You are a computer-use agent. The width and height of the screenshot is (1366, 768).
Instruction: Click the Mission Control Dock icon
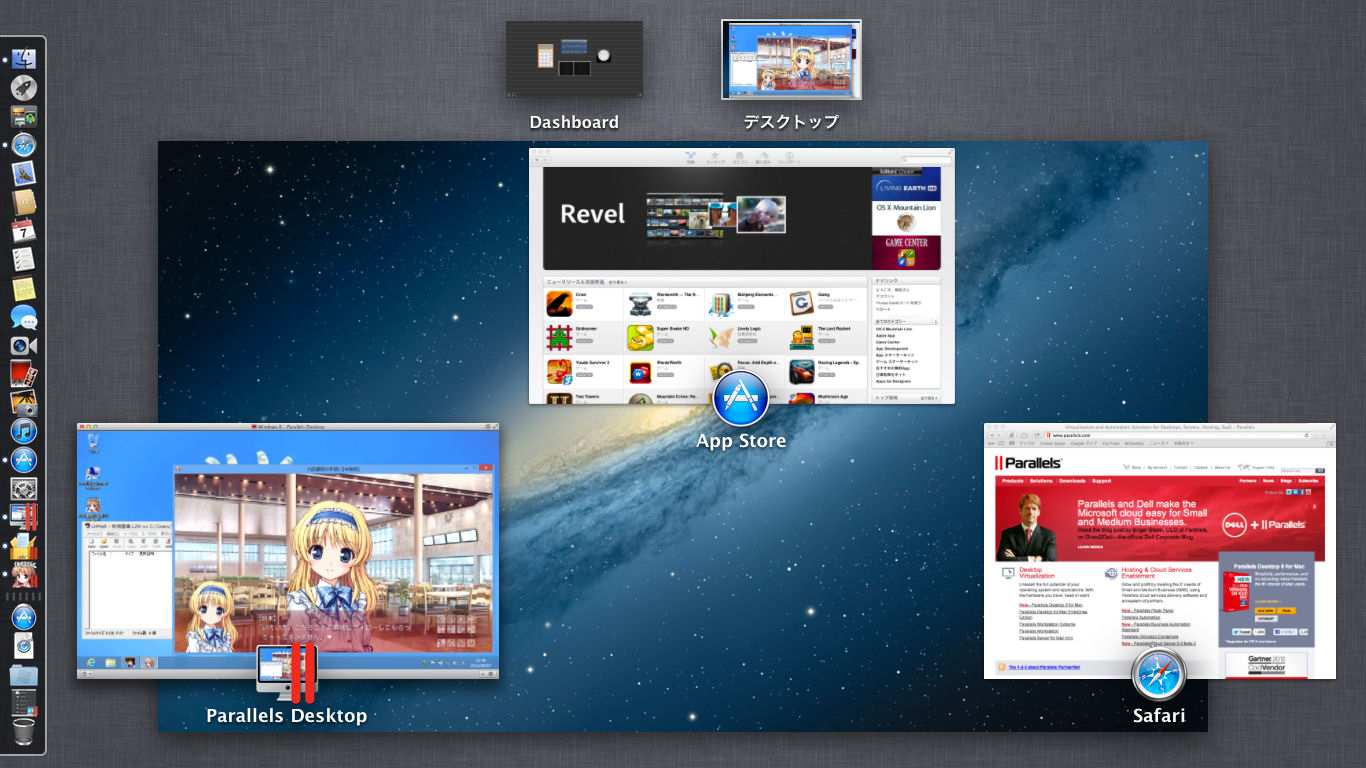24,116
